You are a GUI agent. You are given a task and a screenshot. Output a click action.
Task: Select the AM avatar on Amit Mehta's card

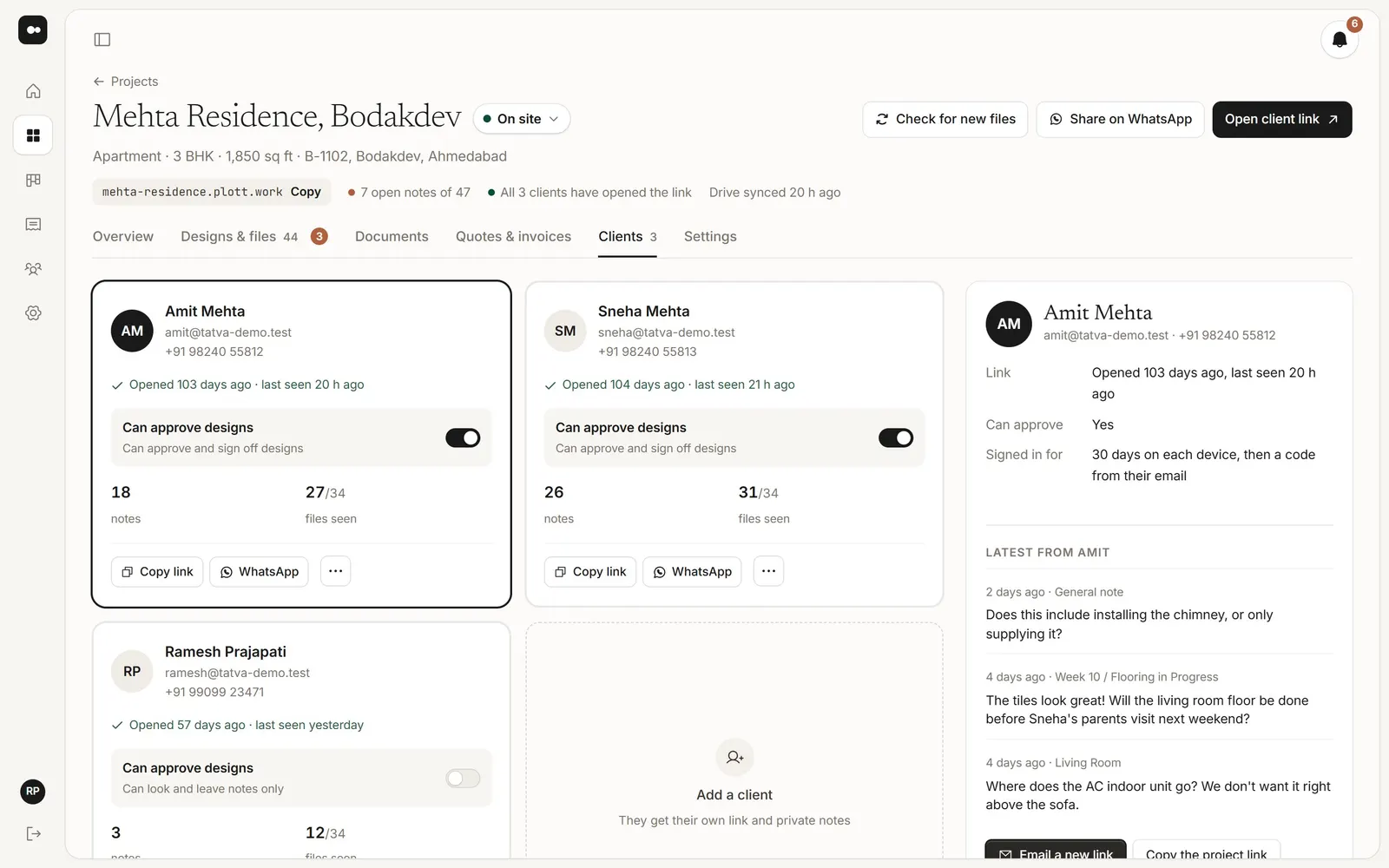[132, 331]
